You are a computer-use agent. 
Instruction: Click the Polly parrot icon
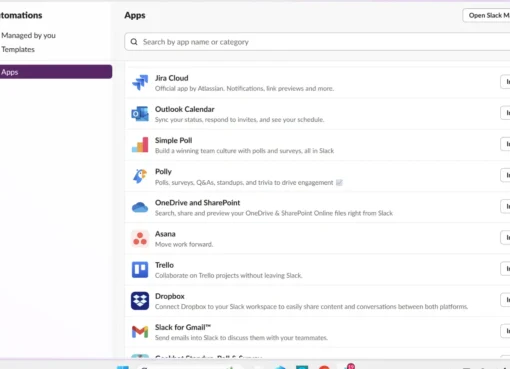click(140, 176)
